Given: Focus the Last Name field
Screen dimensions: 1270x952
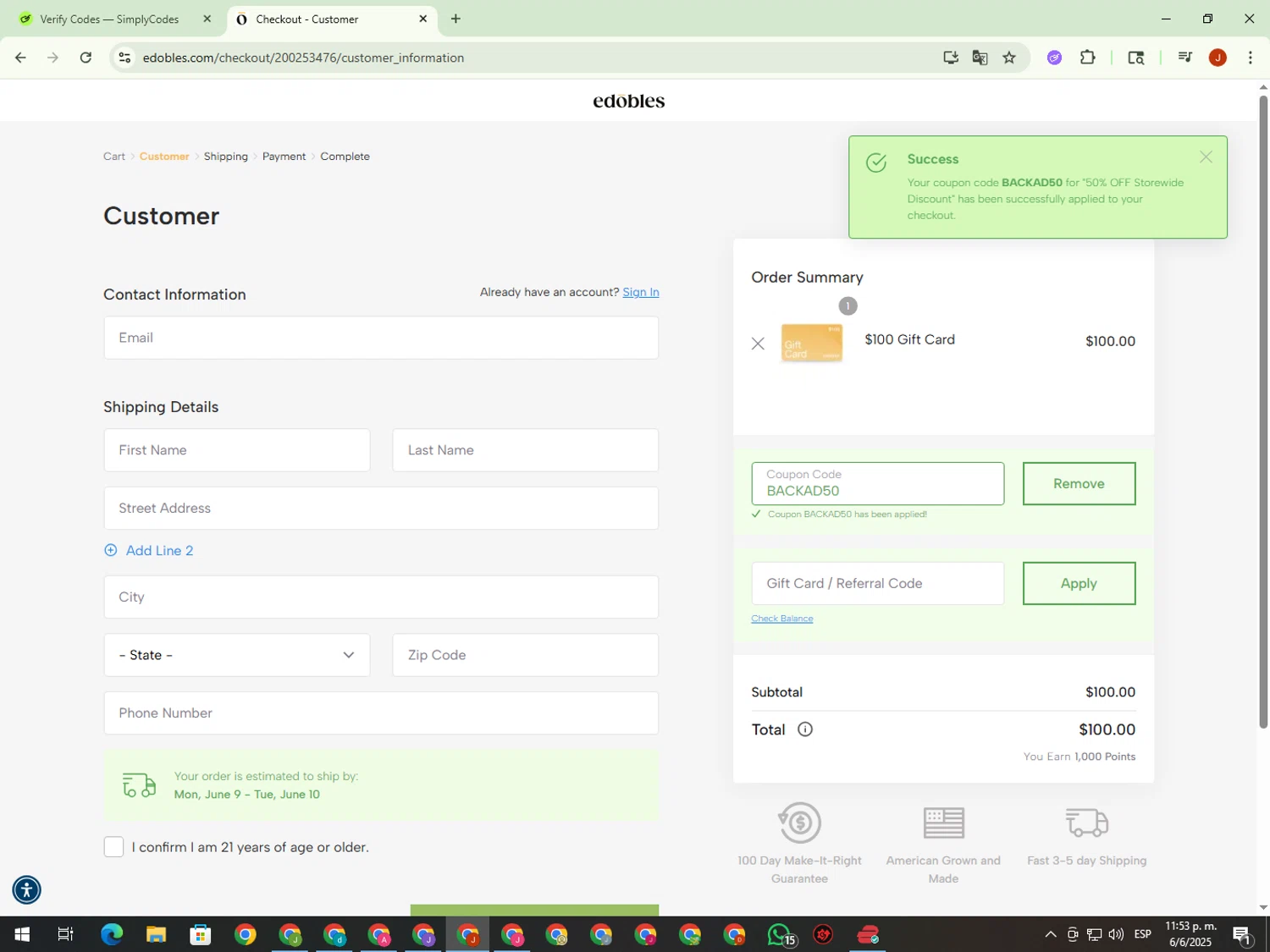Looking at the screenshot, I should point(525,450).
